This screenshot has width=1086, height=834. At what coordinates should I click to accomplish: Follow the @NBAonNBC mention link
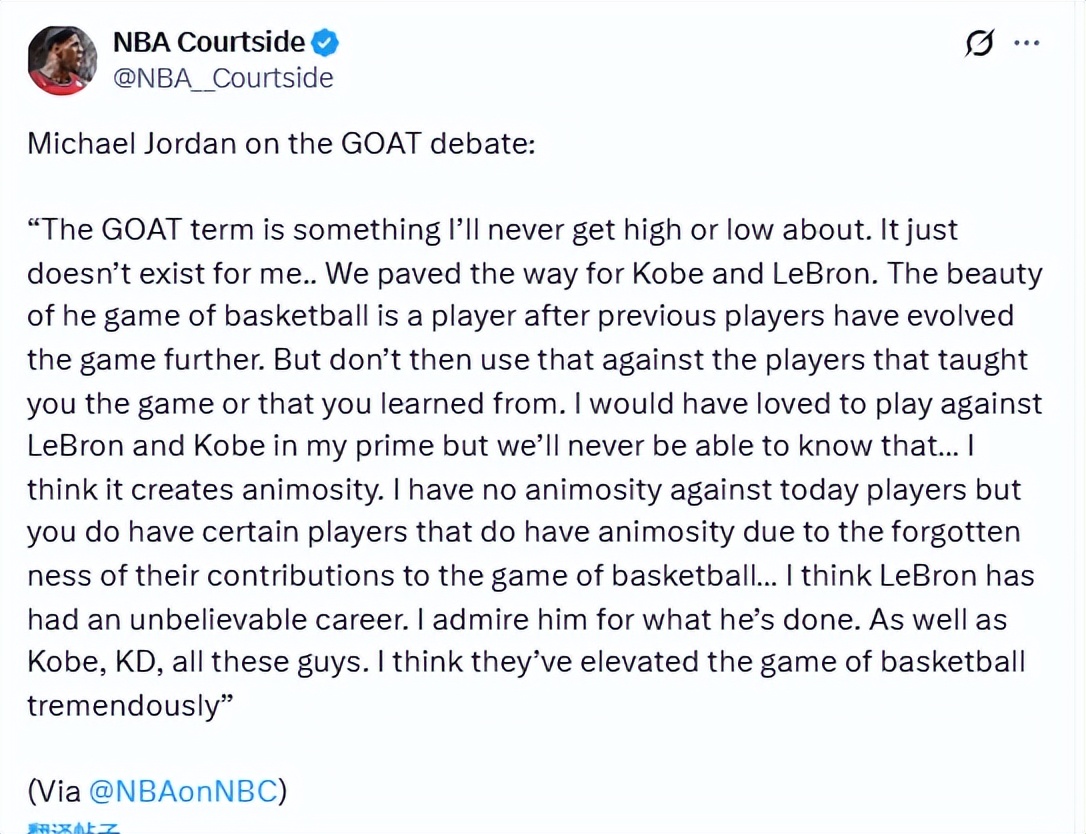[x=182, y=791]
